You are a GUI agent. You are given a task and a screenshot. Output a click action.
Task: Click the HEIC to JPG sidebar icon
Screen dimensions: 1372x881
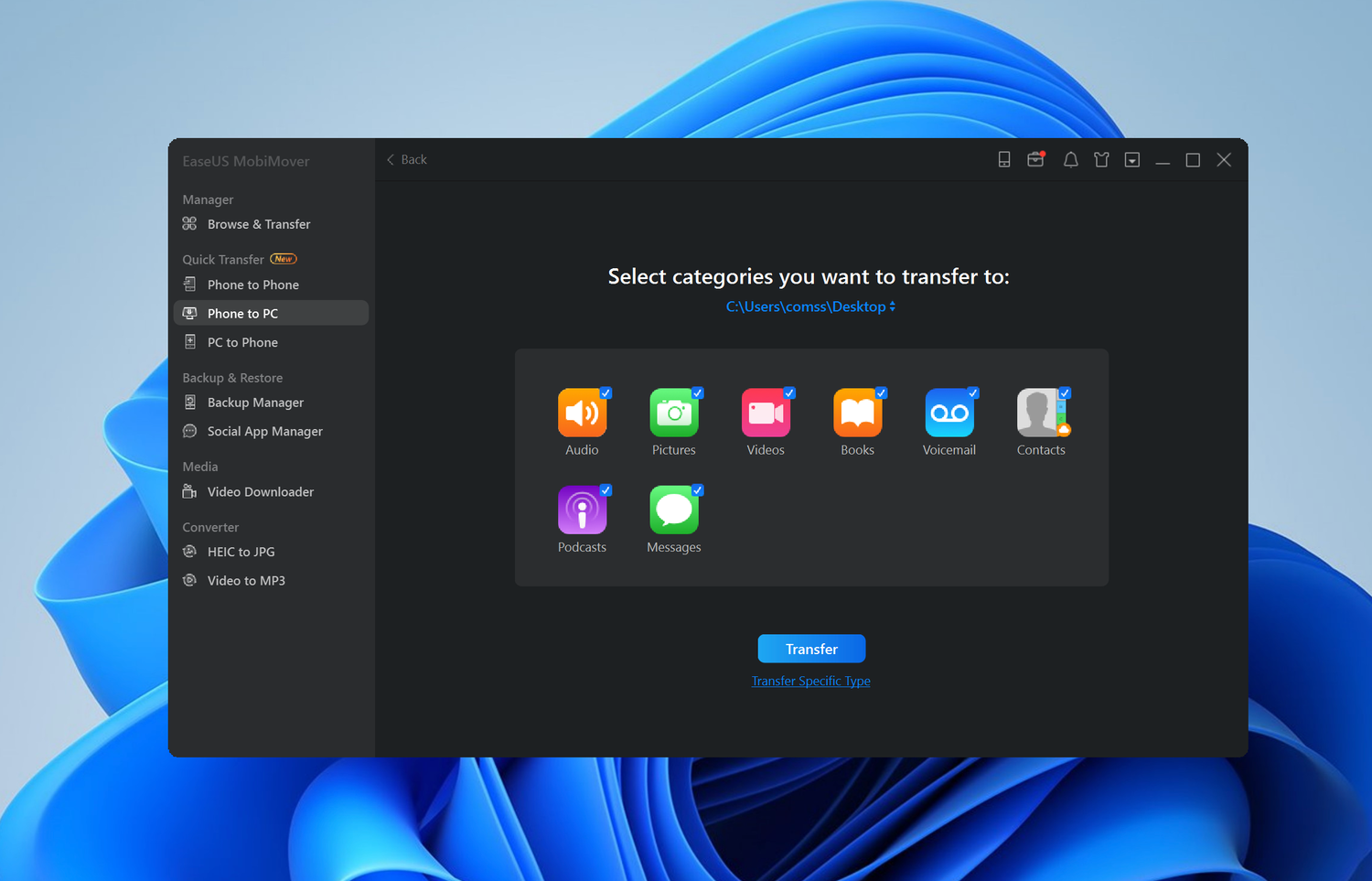190,552
